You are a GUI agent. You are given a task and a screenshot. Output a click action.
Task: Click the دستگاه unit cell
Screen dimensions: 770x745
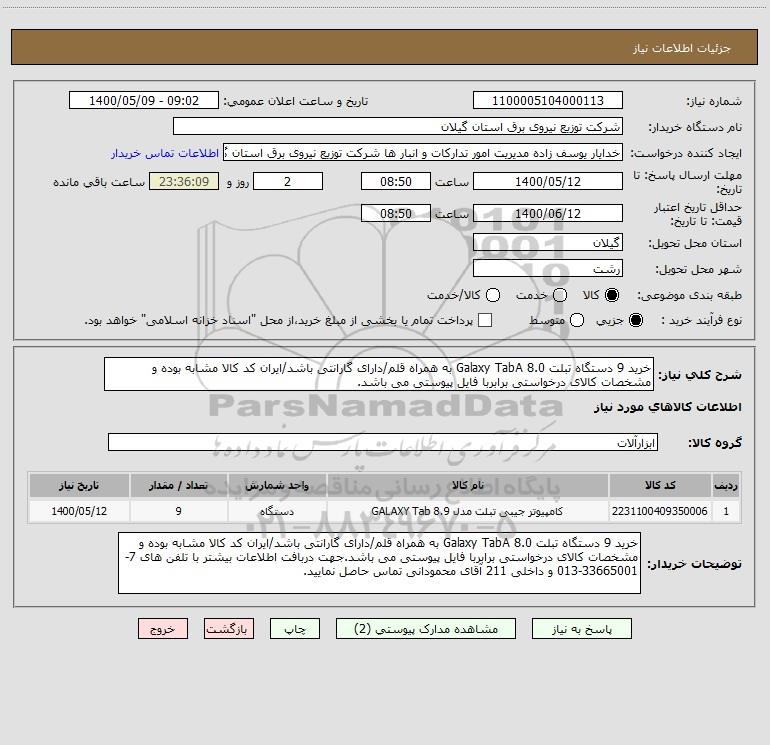pos(277,511)
